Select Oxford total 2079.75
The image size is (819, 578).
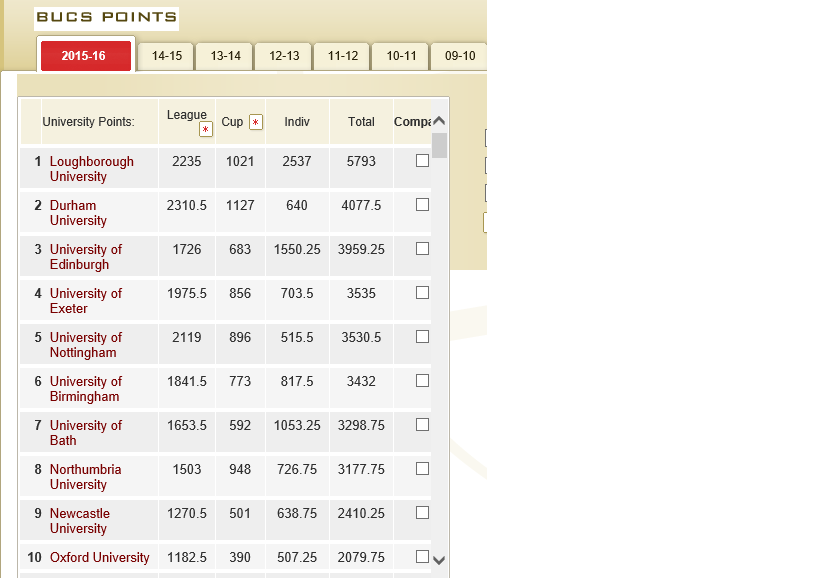tap(361, 557)
